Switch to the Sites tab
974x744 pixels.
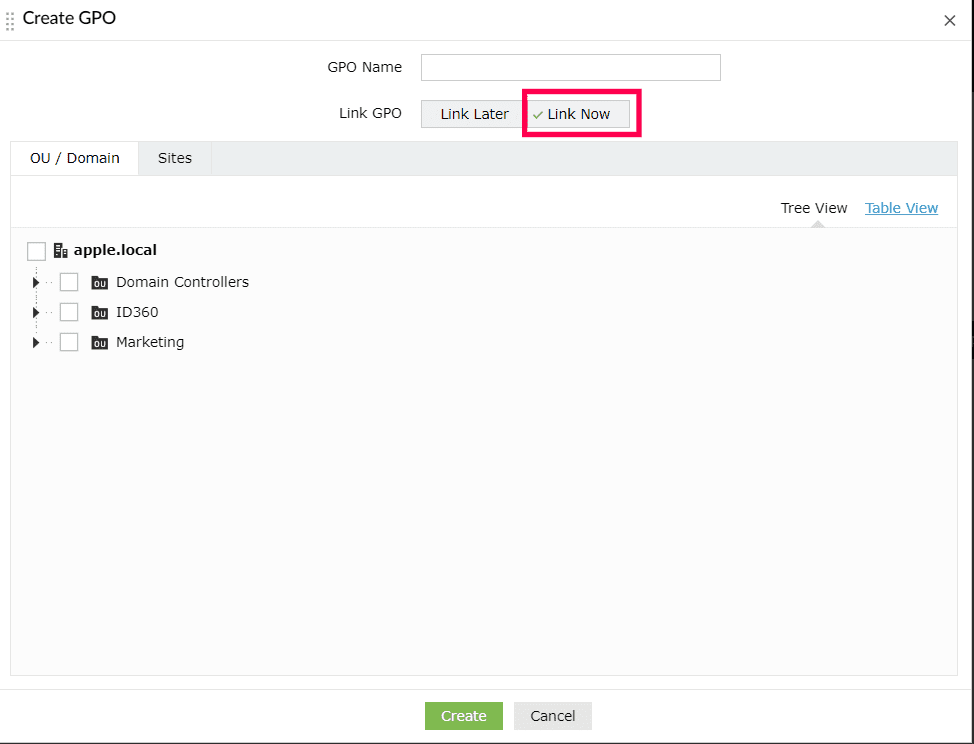(175, 158)
